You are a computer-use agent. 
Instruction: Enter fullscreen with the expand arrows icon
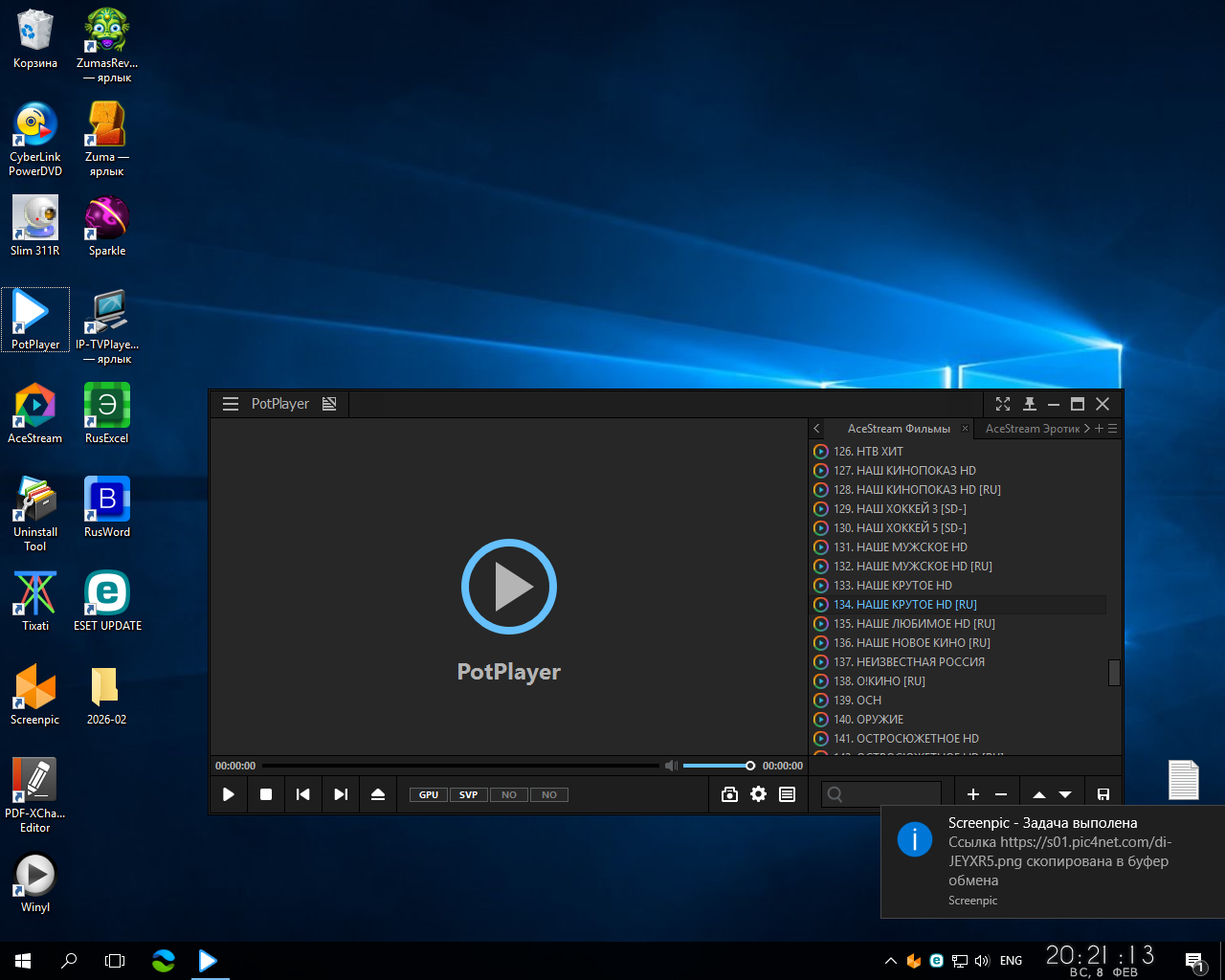click(1002, 404)
